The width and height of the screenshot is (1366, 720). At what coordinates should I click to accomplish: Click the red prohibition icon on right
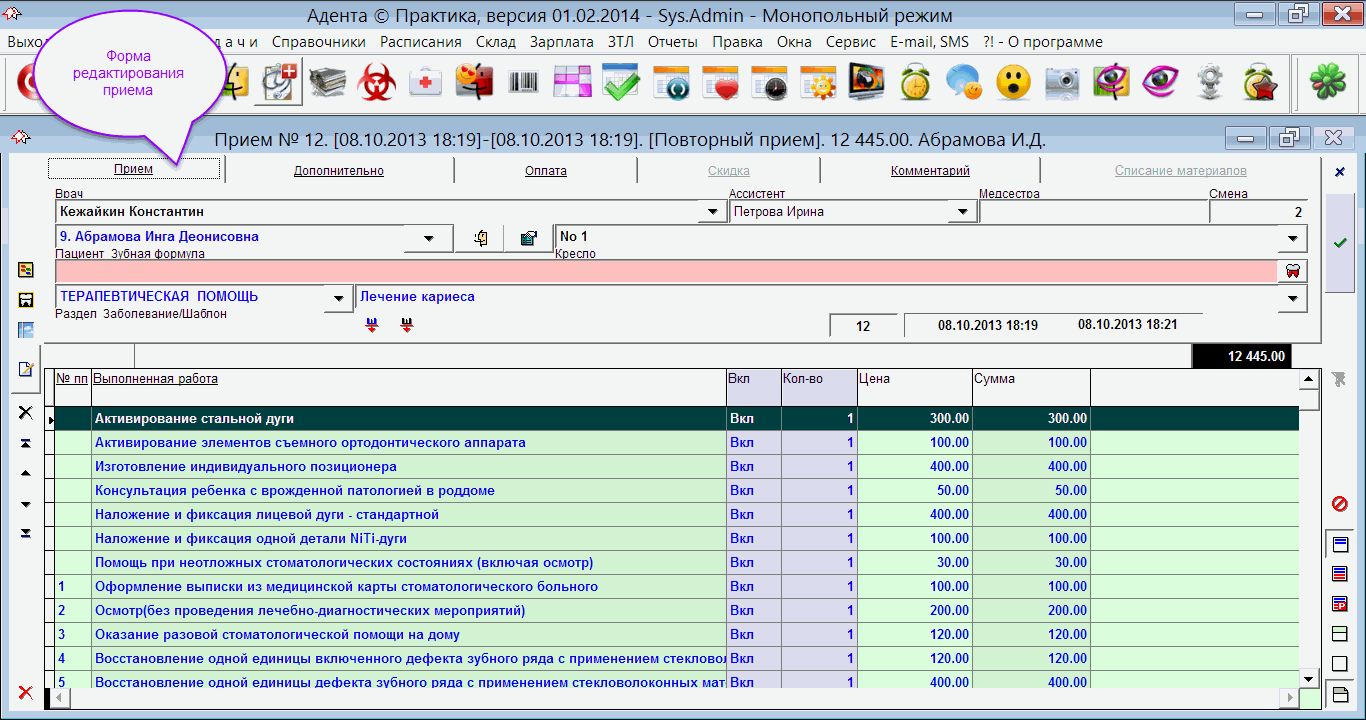[1340, 504]
